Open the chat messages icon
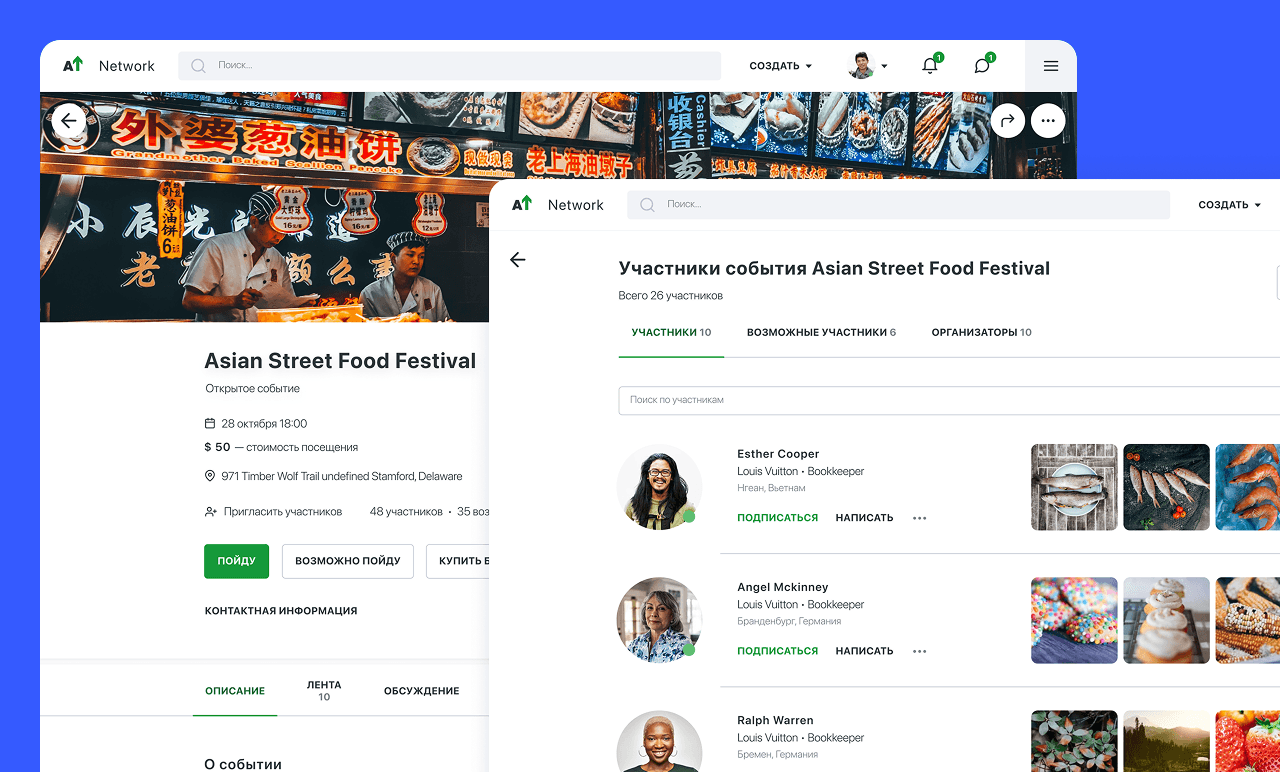 pos(982,66)
